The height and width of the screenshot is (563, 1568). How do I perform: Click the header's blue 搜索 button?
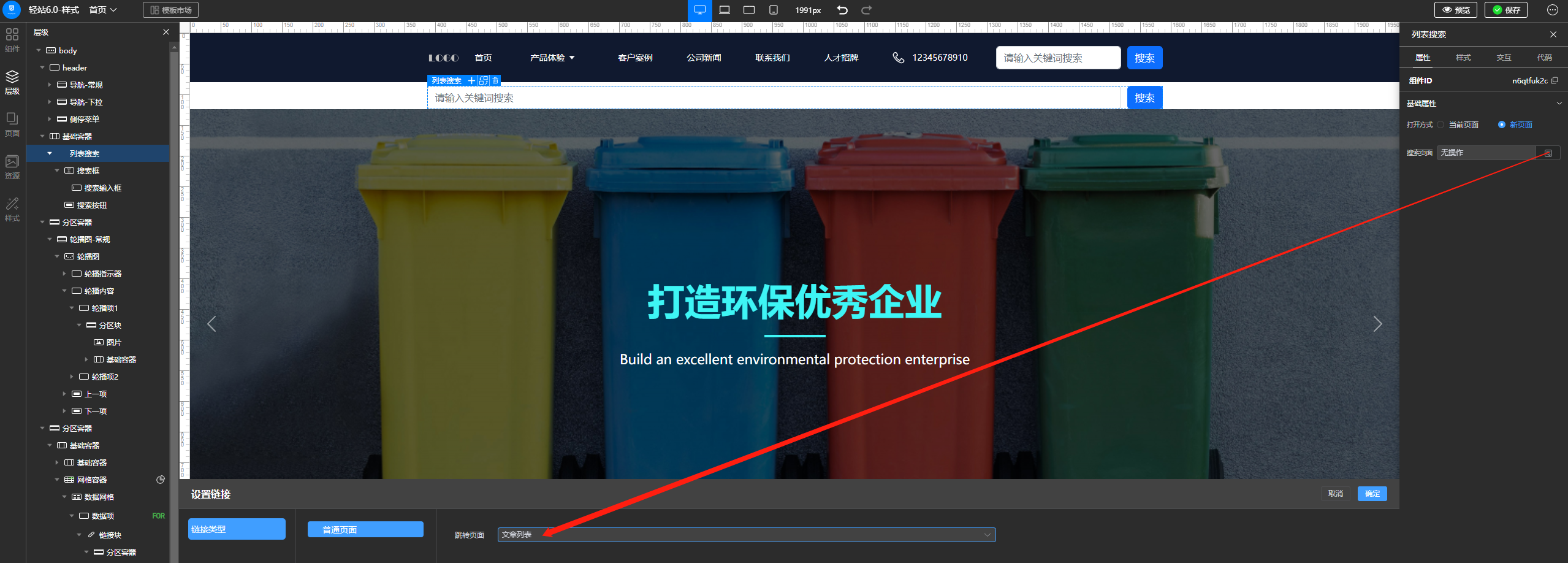[x=1144, y=58]
